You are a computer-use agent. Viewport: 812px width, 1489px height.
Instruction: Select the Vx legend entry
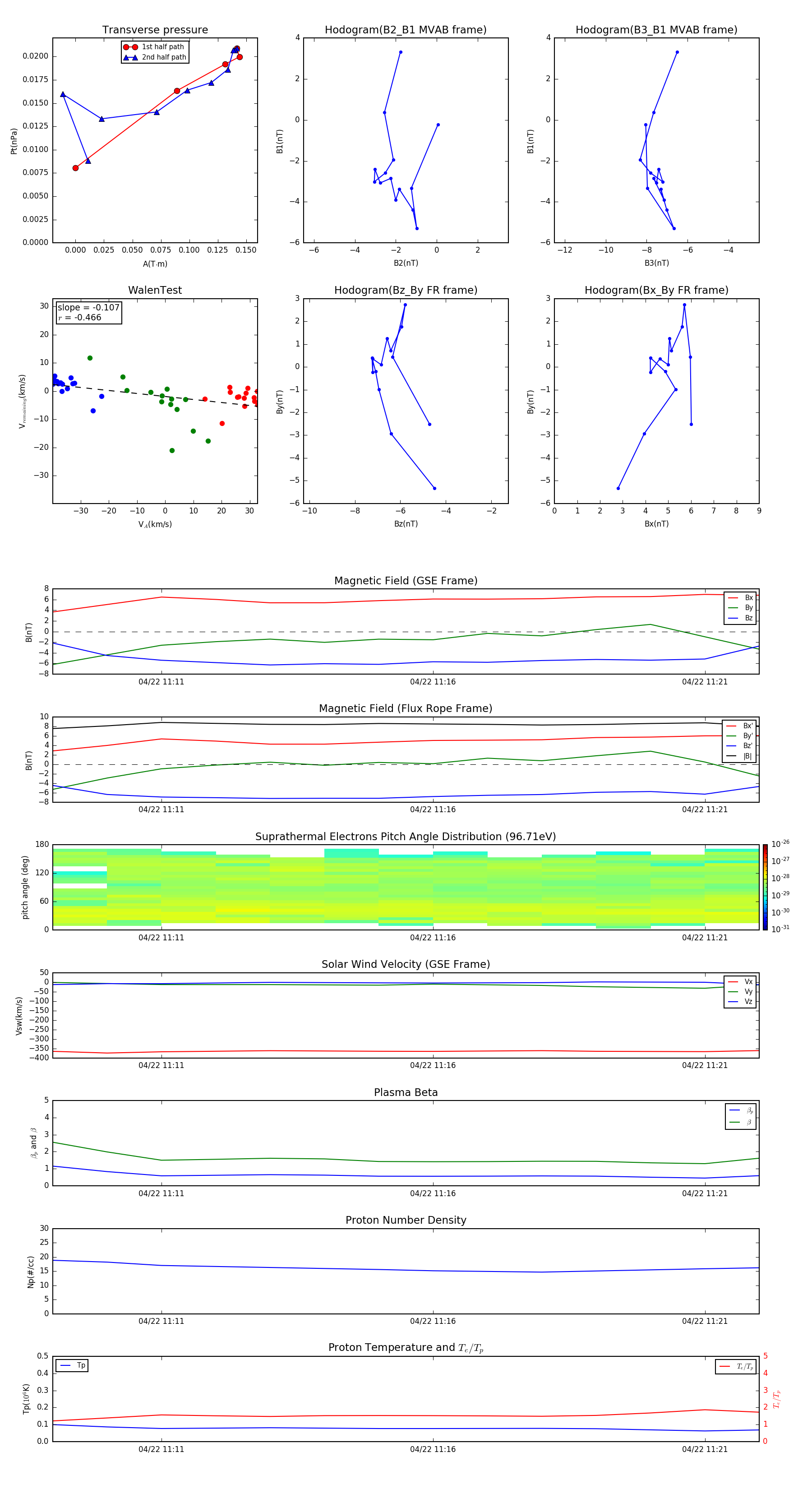click(740, 981)
